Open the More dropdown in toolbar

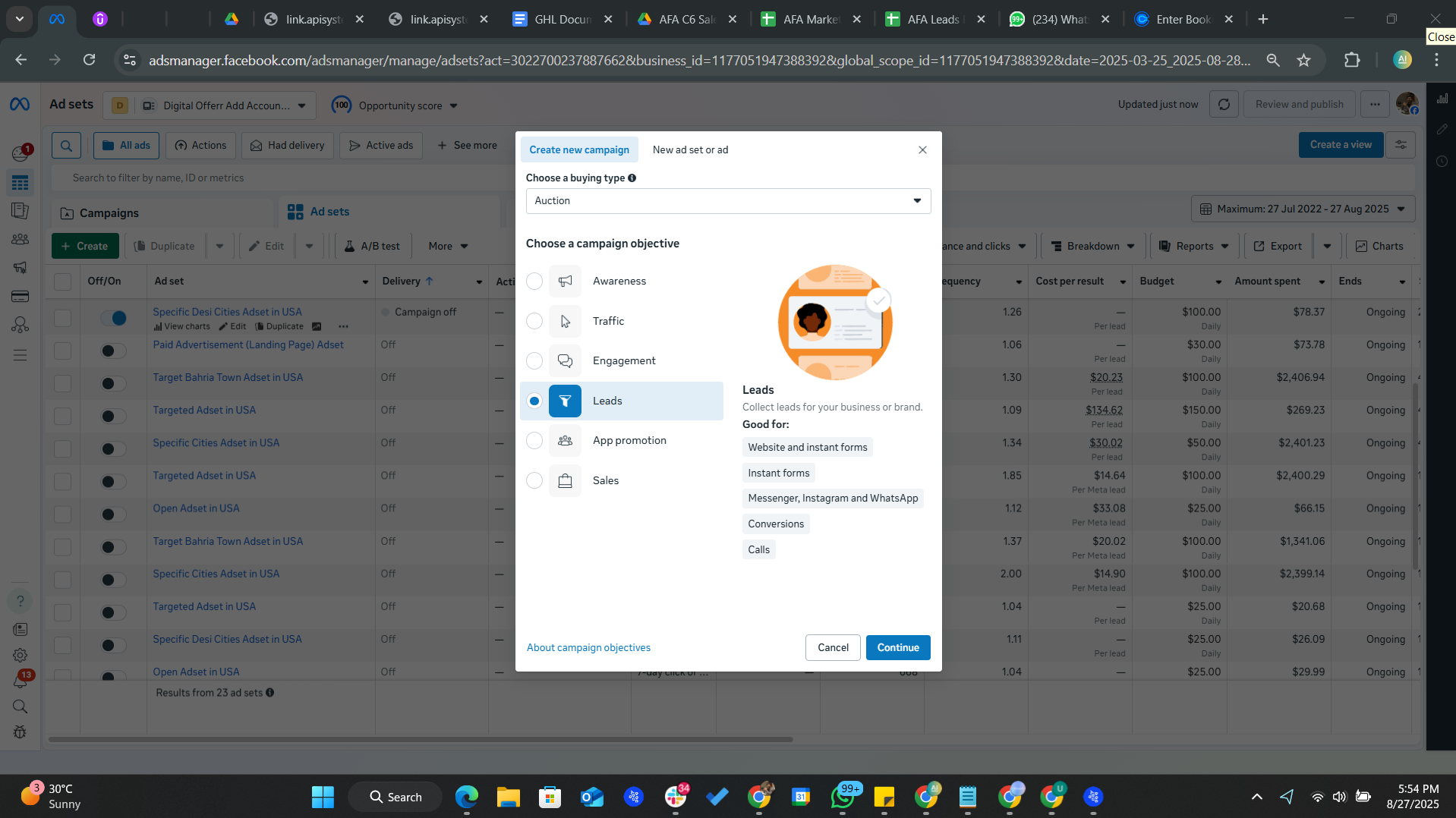click(x=448, y=246)
